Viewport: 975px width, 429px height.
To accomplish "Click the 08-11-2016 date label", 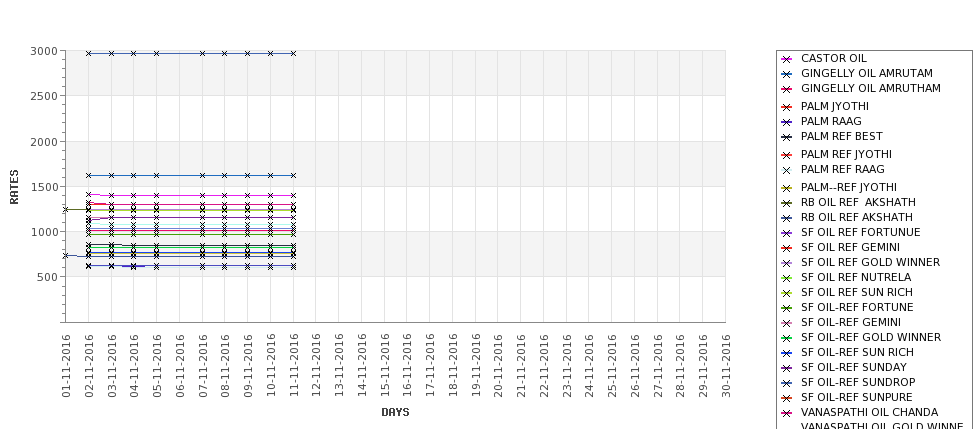I will (x=224, y=366).
